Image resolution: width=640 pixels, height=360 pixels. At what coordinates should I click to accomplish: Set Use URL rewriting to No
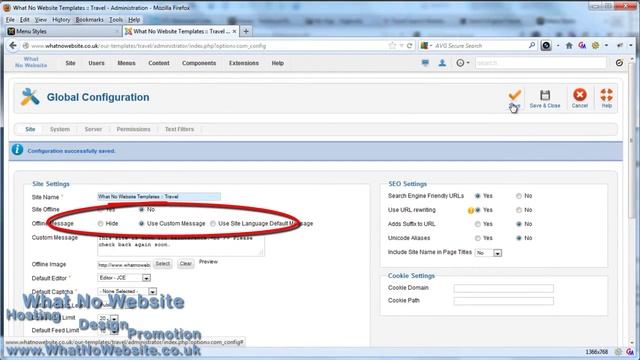point(519,210)
